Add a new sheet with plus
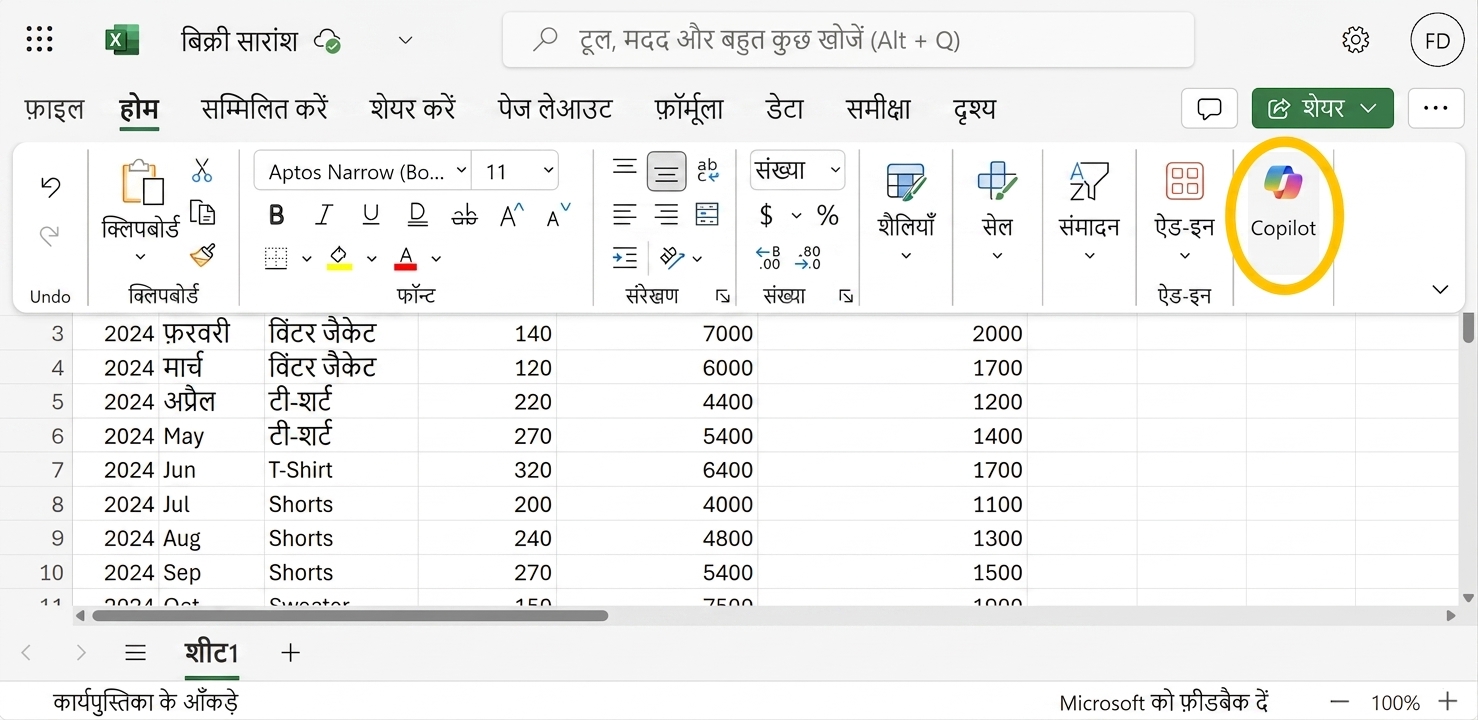 (291, 653)
